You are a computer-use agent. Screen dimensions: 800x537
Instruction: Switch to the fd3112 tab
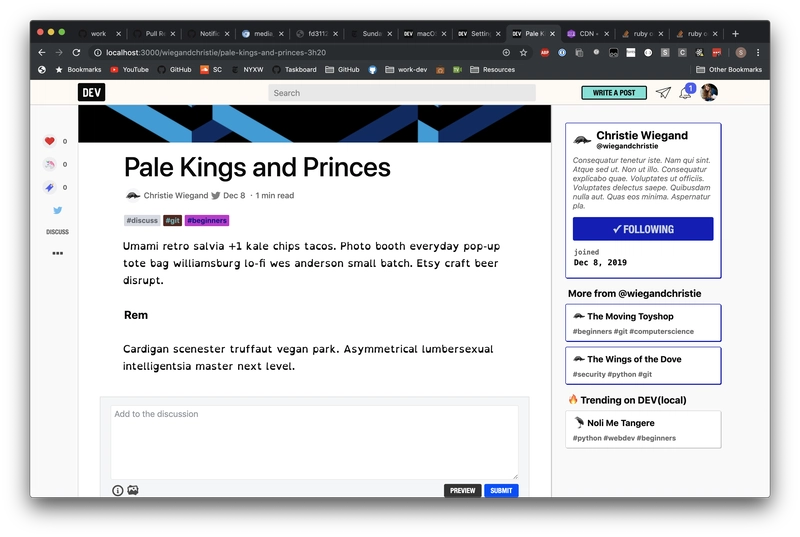316,34
